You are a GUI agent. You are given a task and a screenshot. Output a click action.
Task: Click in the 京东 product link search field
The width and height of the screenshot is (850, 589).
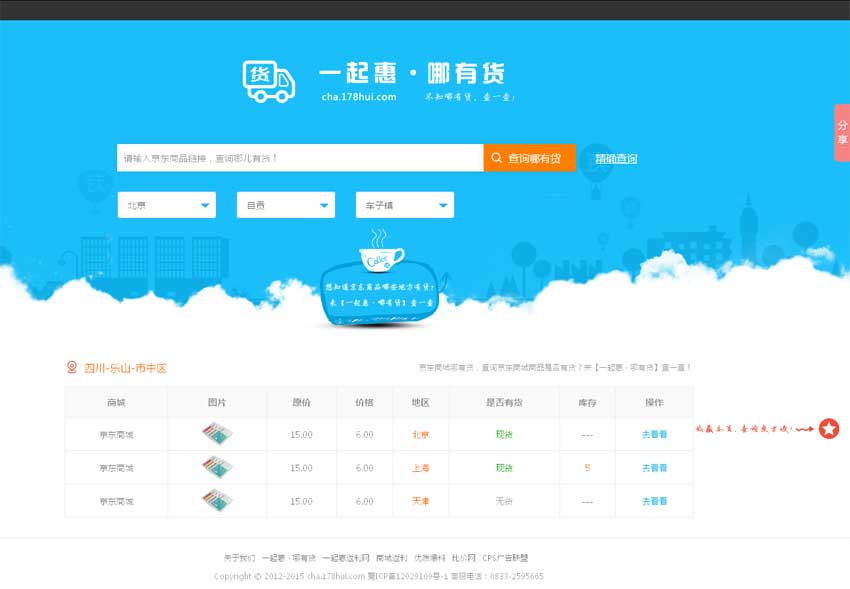[300, 158]
